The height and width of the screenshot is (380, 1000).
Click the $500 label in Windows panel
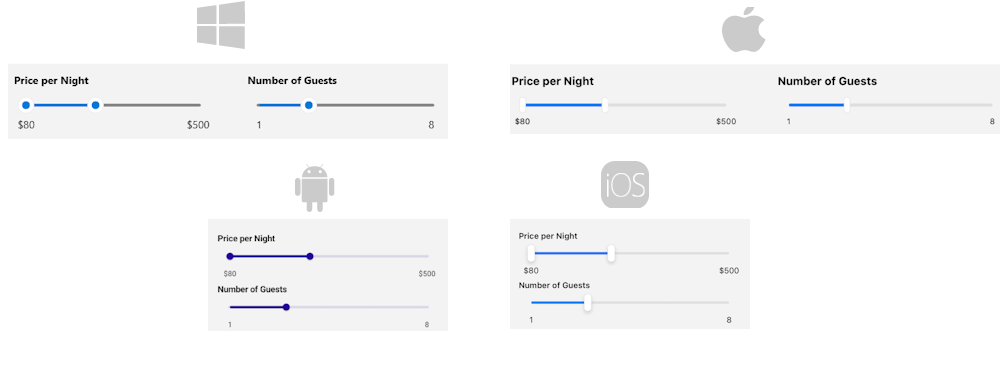(198, 125)
